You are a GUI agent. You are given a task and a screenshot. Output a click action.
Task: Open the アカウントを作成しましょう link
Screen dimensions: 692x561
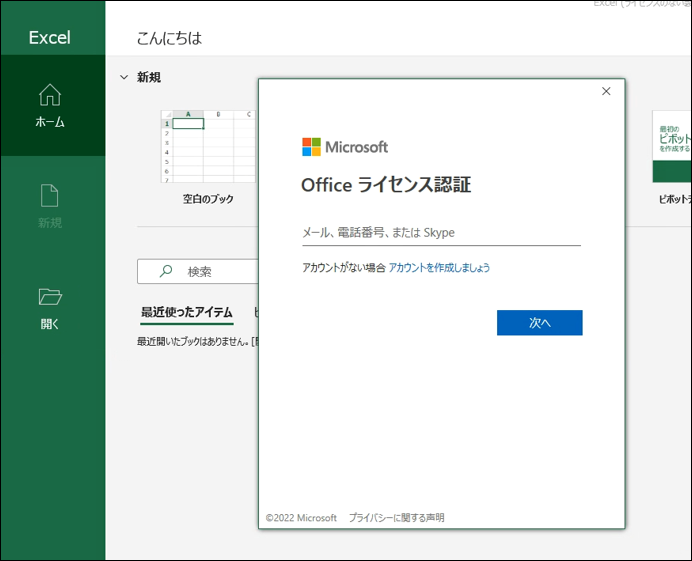click(x=439, y=268)
